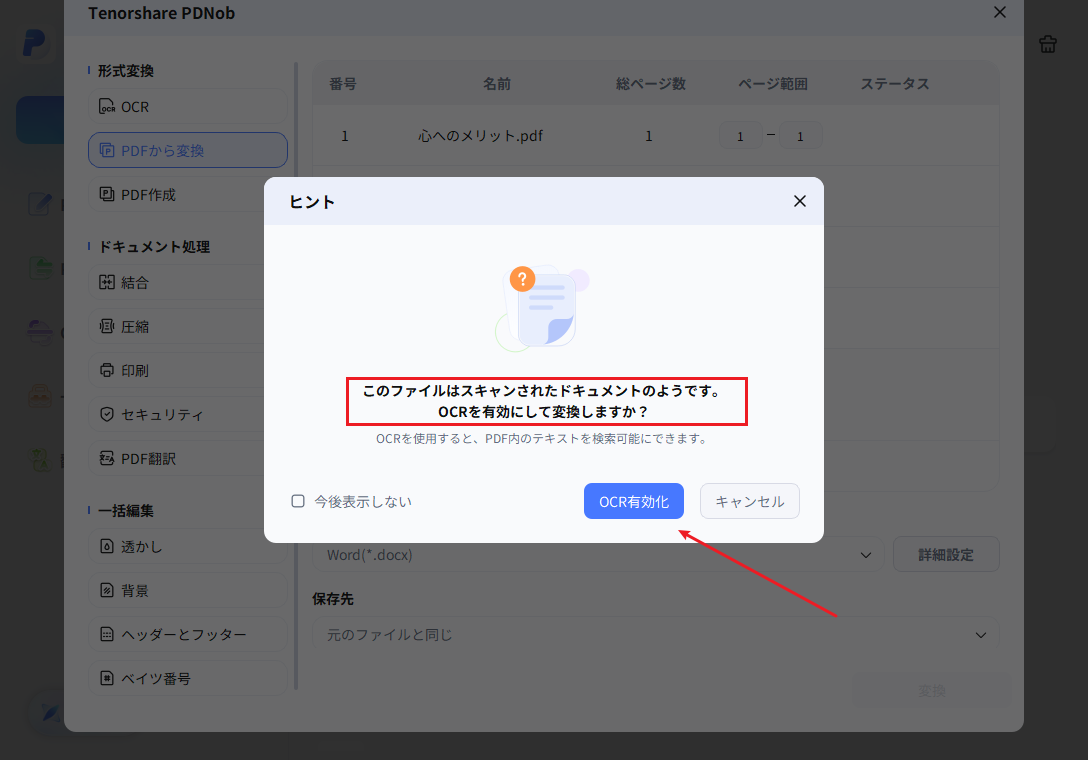
Task: Open 背景 batch edit option
Action: (x=188, y=591)
